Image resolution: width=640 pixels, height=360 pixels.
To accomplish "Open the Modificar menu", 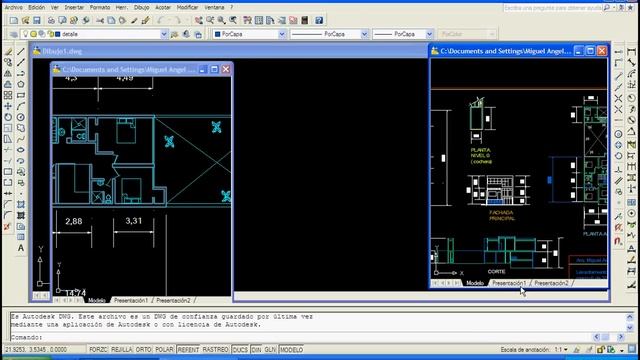I will pyautogui.click(x=187, y=7).
